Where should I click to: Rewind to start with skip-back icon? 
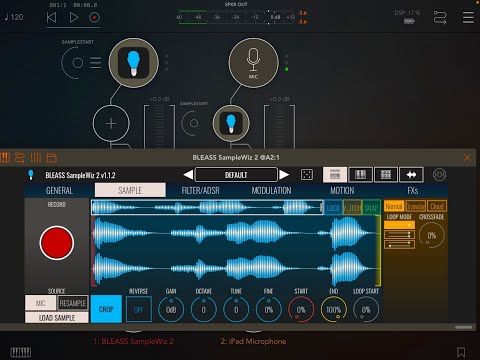tap(51, 17)
